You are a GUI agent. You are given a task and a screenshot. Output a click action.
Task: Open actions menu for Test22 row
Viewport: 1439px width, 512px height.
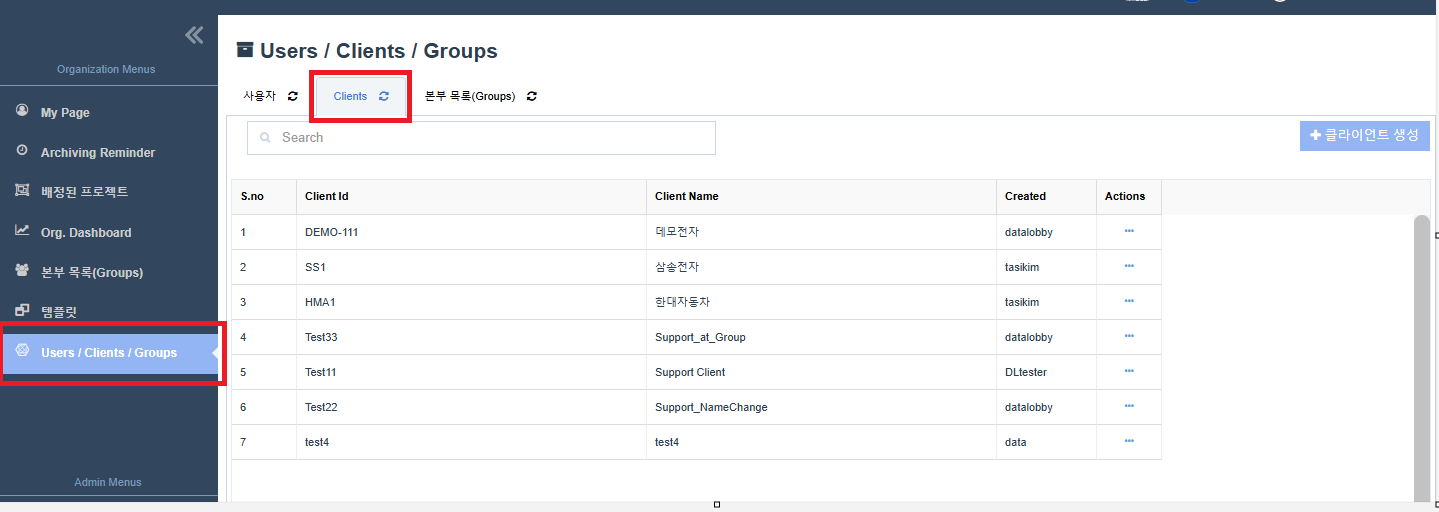click(x=1129, y=406)
